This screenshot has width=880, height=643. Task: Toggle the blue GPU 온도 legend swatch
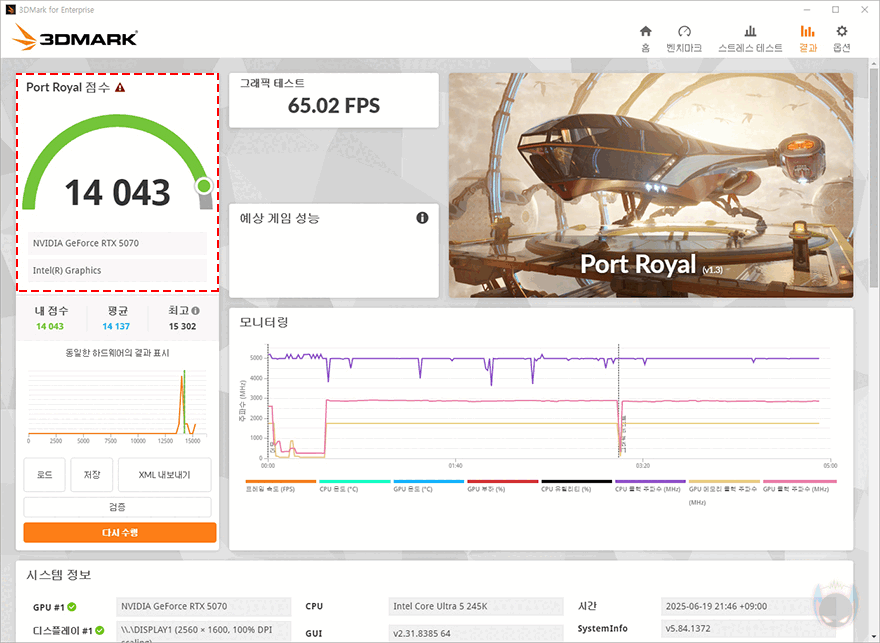[x=429, y=481]
